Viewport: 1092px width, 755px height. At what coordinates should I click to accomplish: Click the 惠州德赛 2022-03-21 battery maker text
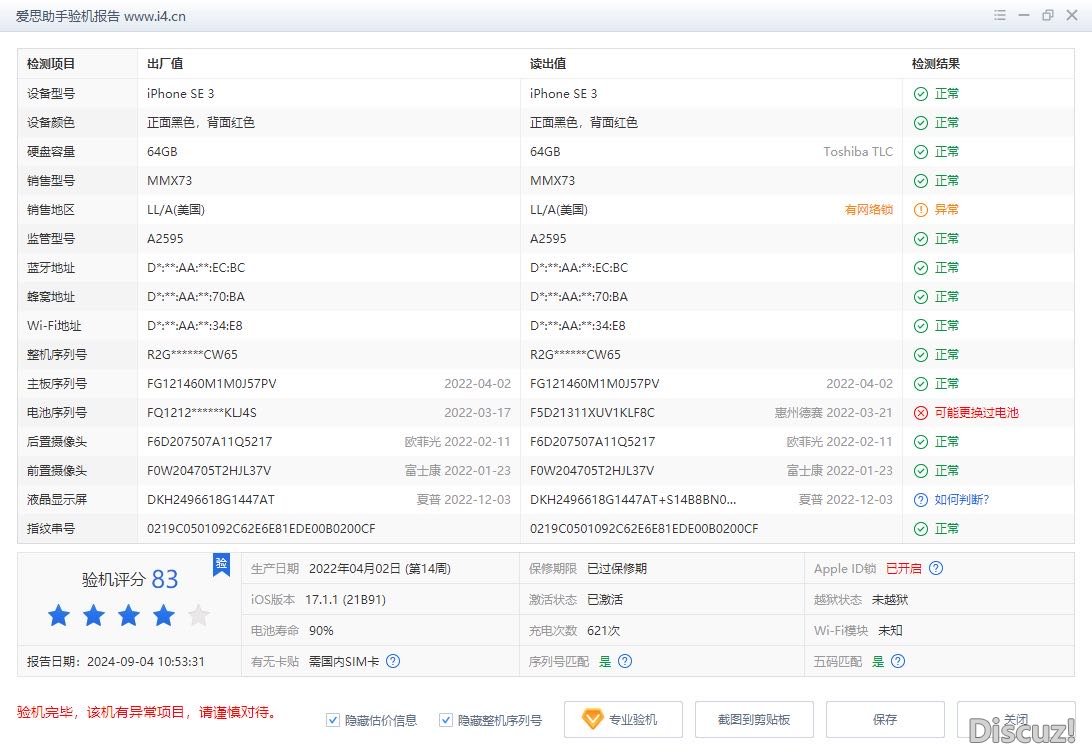coord(834,413)
